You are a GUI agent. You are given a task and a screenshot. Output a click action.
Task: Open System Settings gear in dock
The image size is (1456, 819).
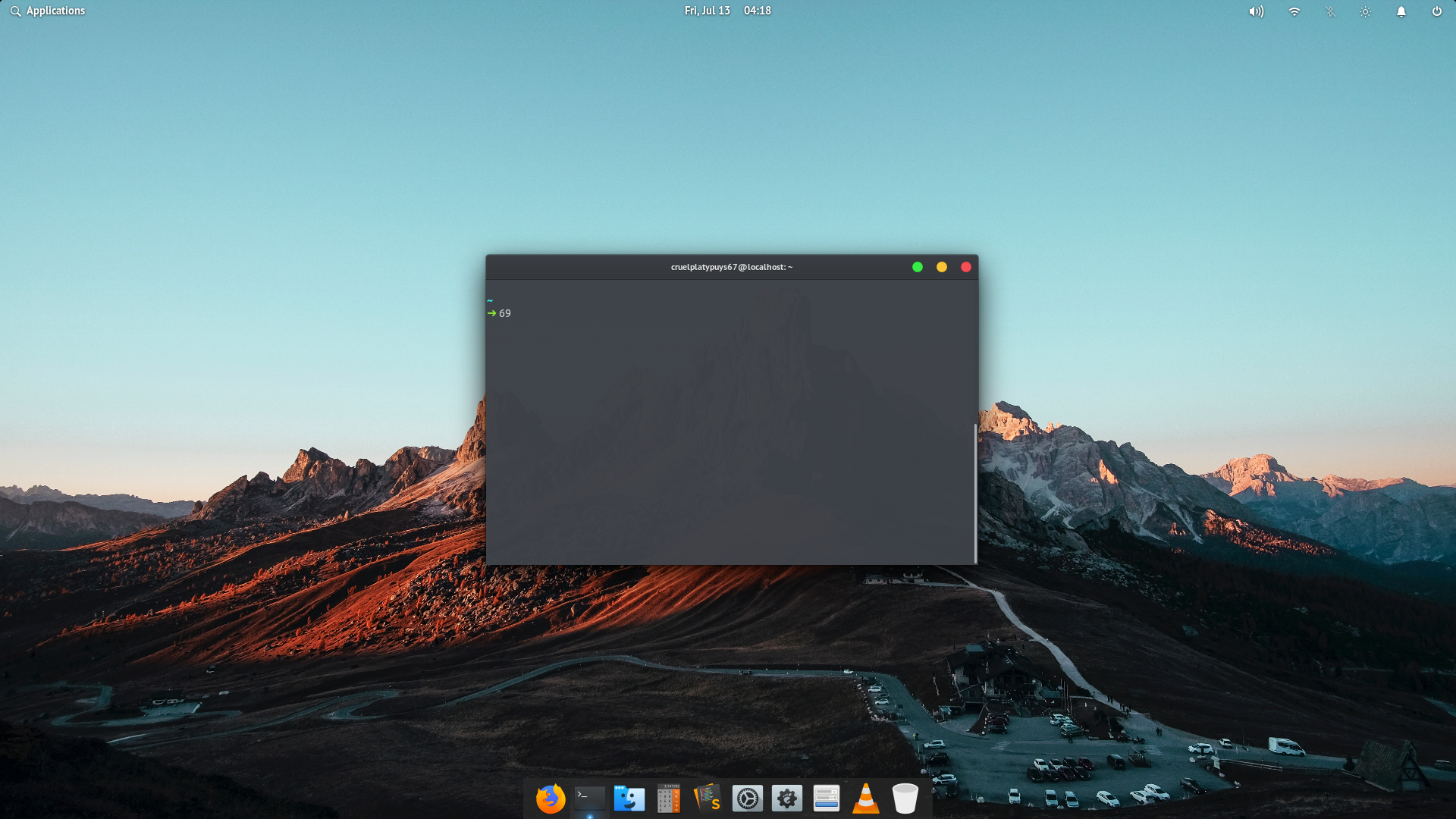(747, 799)
